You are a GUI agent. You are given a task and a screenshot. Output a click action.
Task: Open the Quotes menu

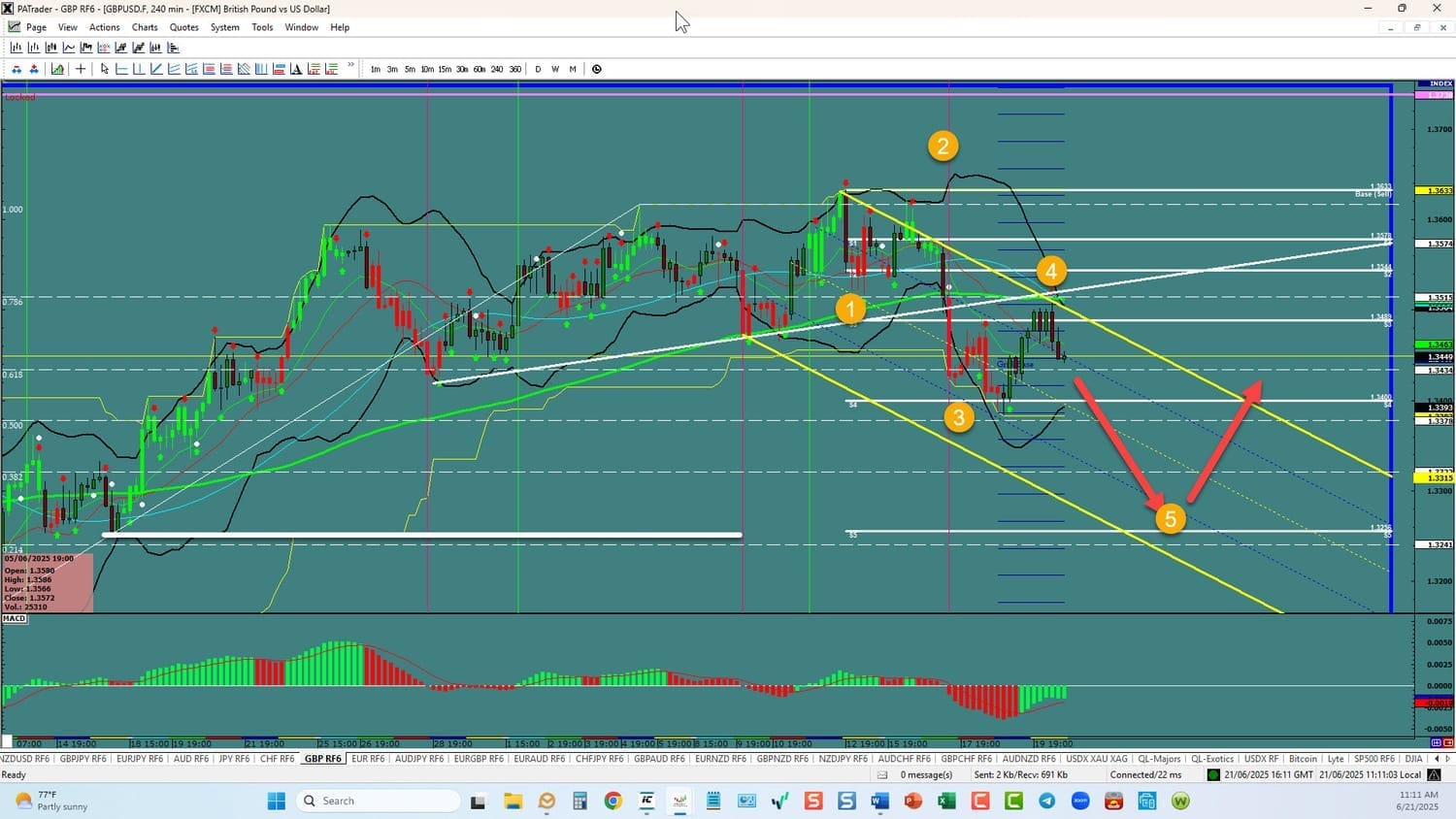[x=184, y=27]
